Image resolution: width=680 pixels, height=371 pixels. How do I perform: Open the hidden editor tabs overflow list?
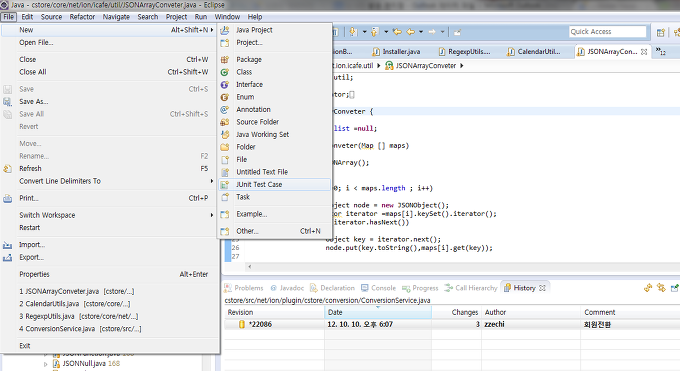coord(660,51)
